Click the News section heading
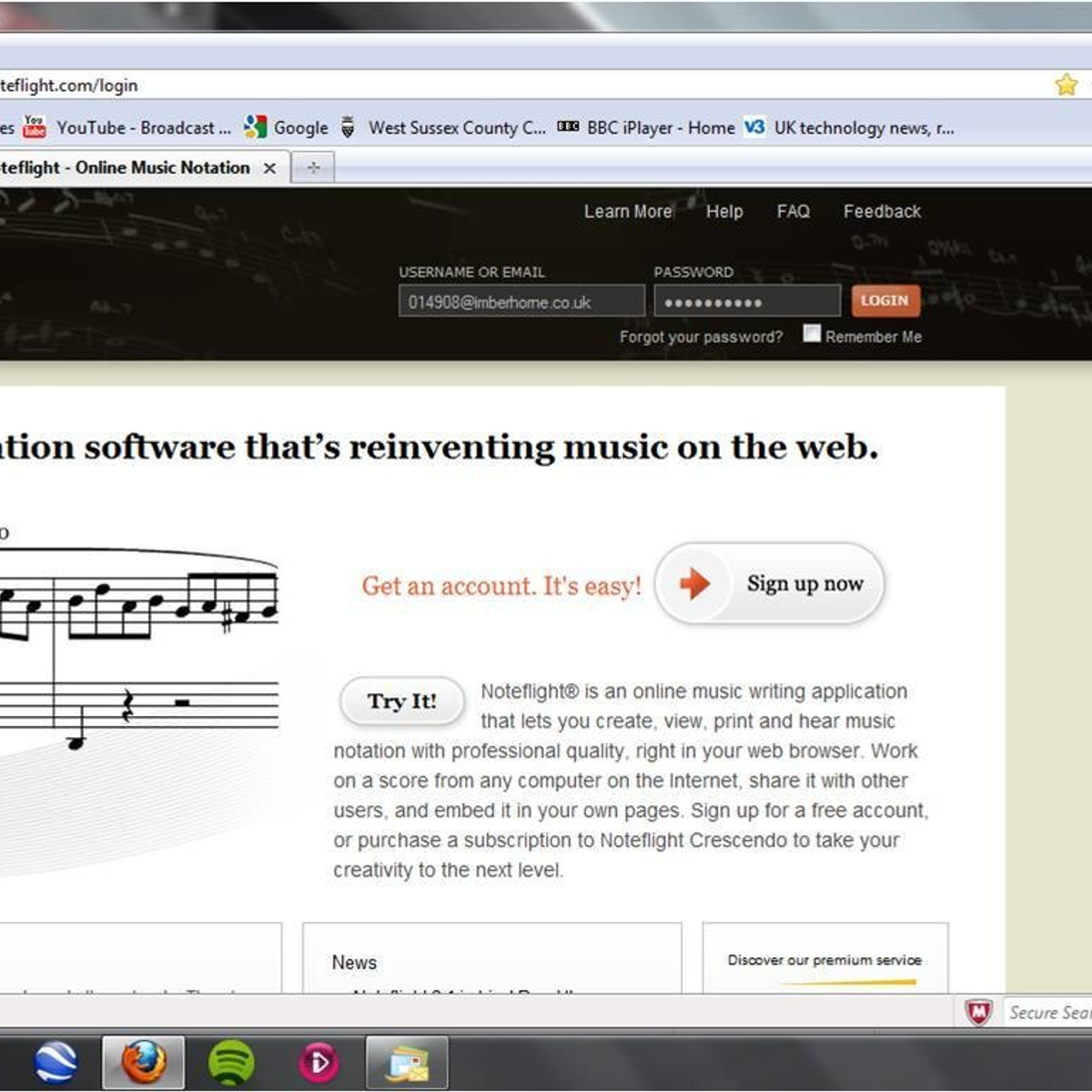The width and height of the screenshot is (1092, 1092). (354, 962)
